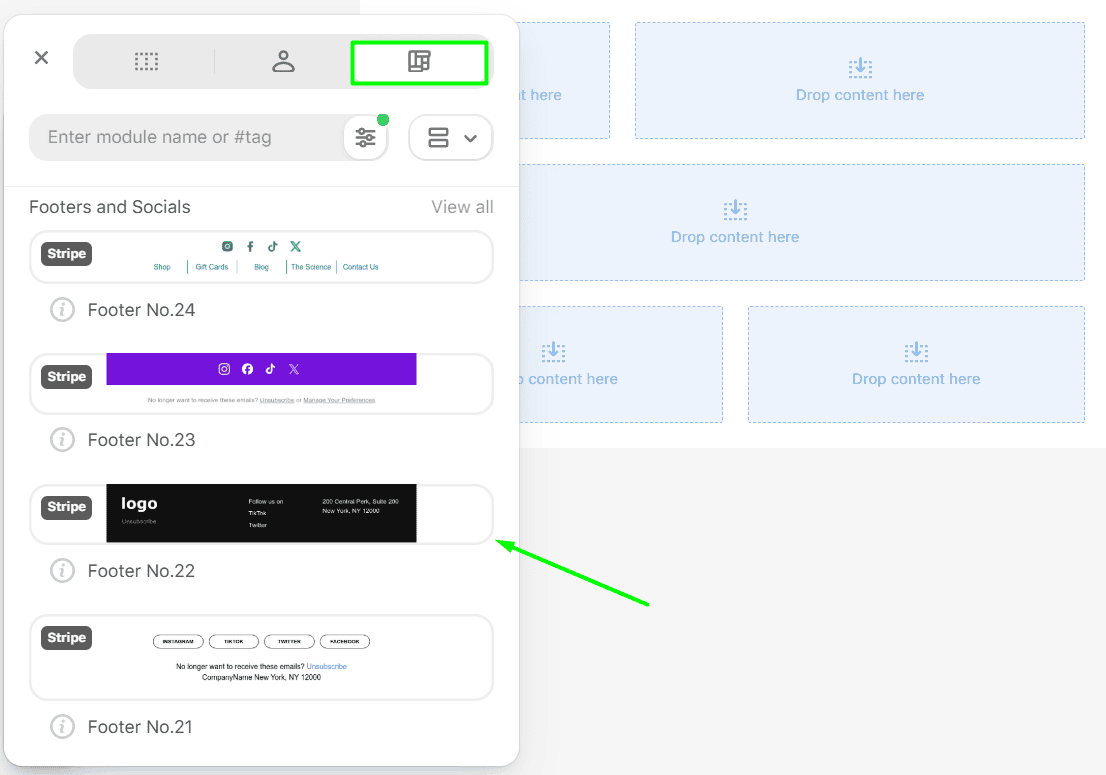Open the module filter settings icon
Viewport: 1106px width, 775px height.
[366, 138]
